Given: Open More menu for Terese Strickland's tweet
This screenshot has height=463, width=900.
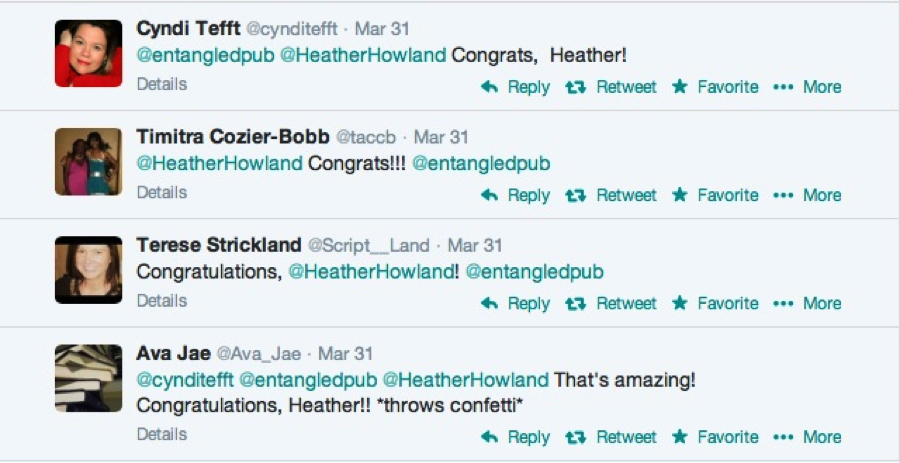Looking at the screenshot, I should tap(808, 303).
